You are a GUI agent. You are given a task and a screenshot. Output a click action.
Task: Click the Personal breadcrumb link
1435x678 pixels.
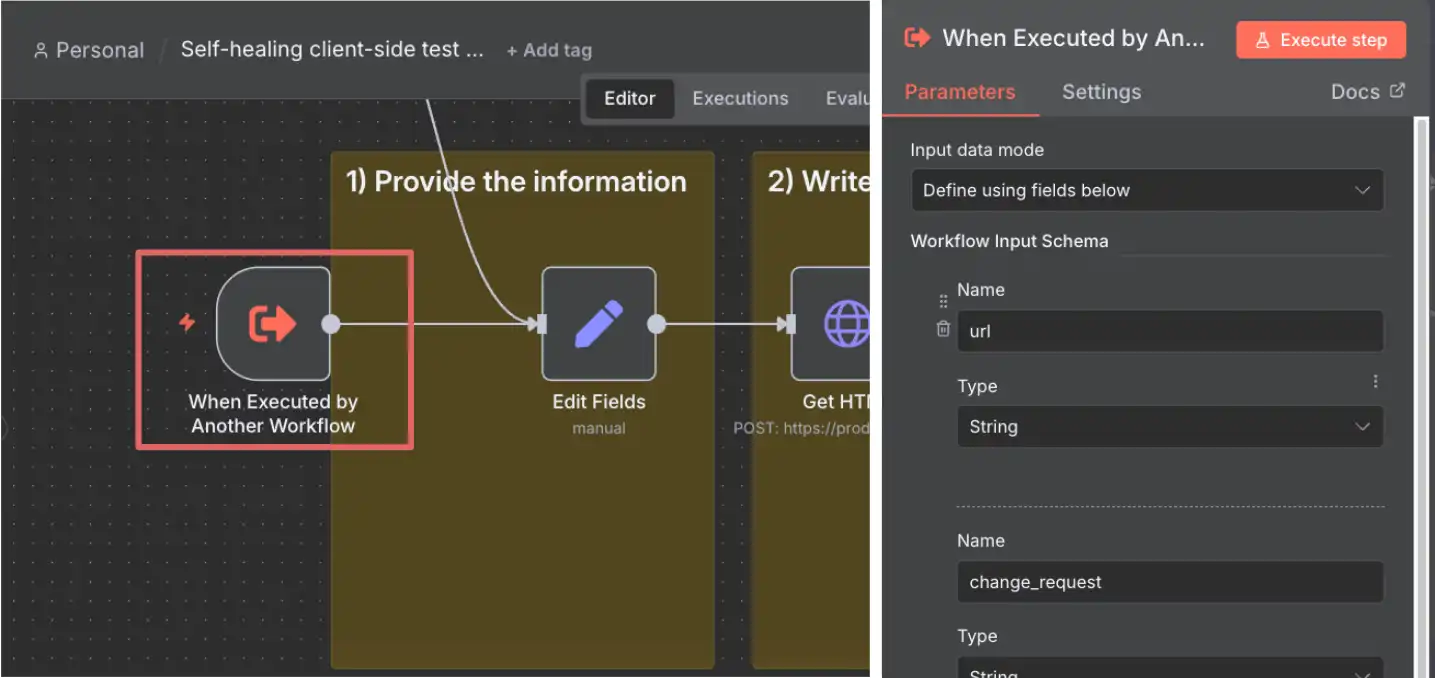pyautogui.click(x=100, y=50)
